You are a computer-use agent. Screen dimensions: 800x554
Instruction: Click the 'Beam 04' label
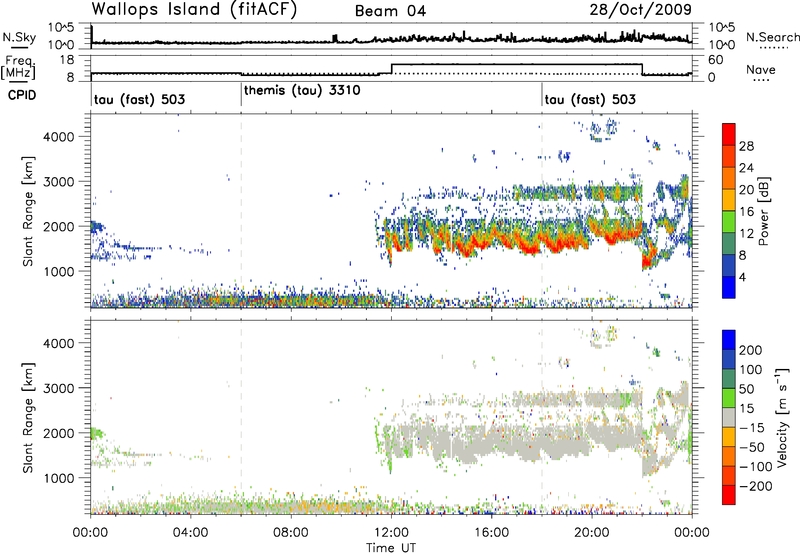pyautogui.click(x=390, y=11)
